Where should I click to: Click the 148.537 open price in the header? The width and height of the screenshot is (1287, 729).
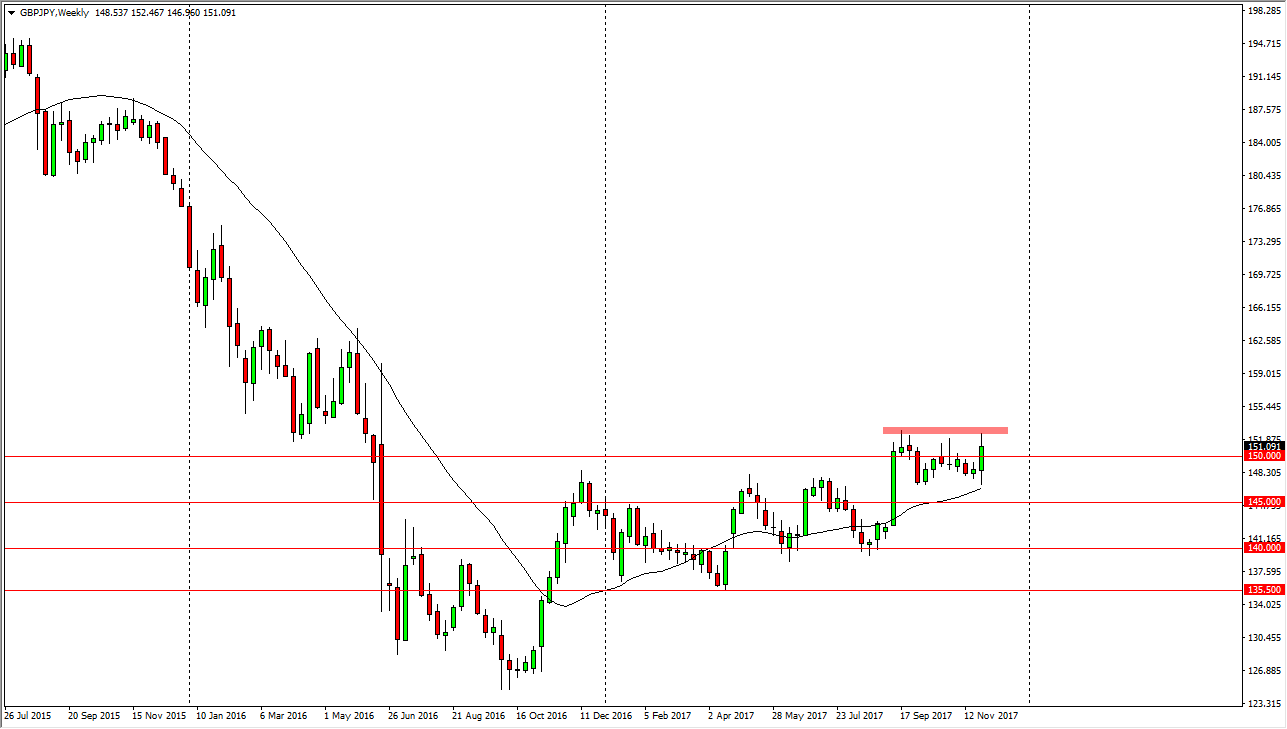pos(111,13)
